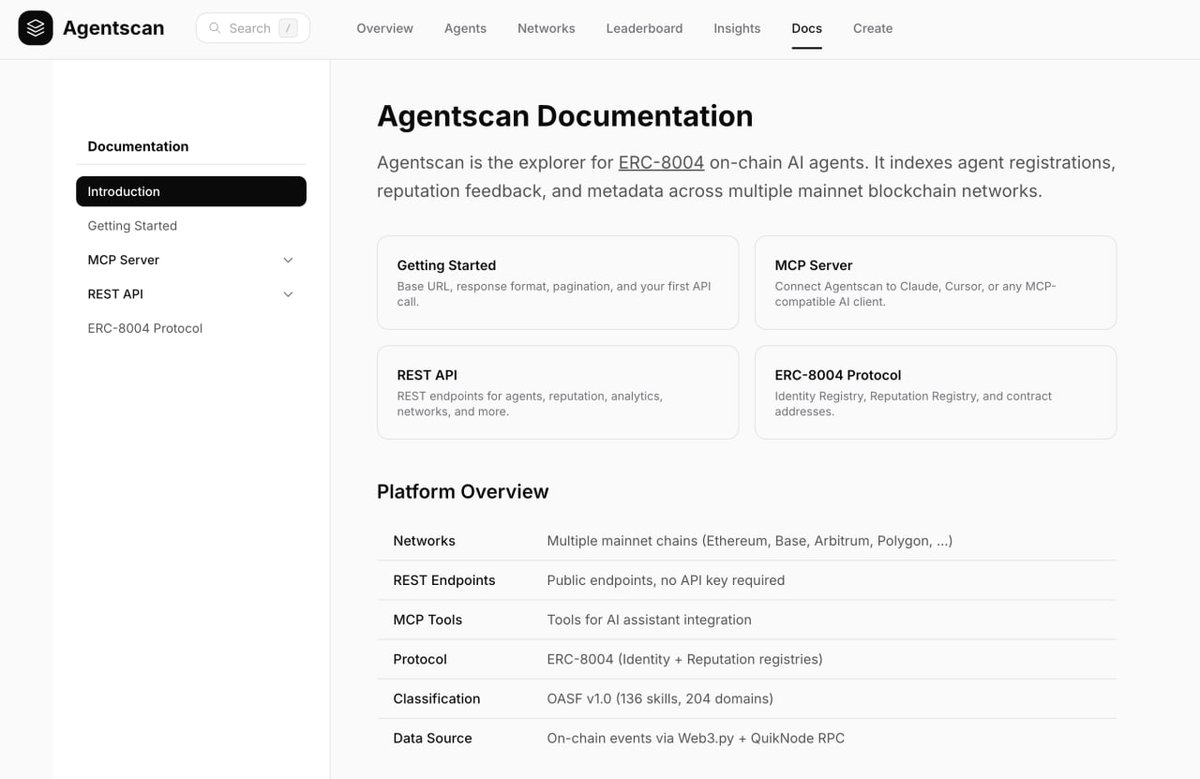
Task: Click 'REST endpoints for agents' card description
Action: click(530, 404)
